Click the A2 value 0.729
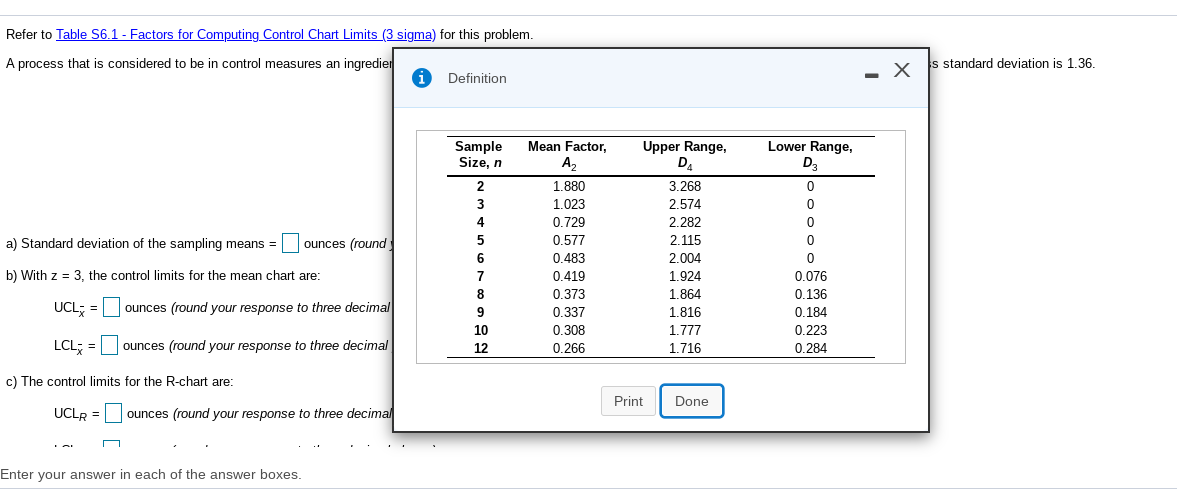1177x502 pixels. pos(569,223)
